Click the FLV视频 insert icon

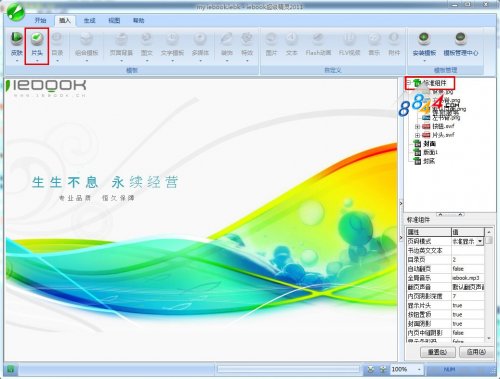pyautogui.click(x=349, y=44)
